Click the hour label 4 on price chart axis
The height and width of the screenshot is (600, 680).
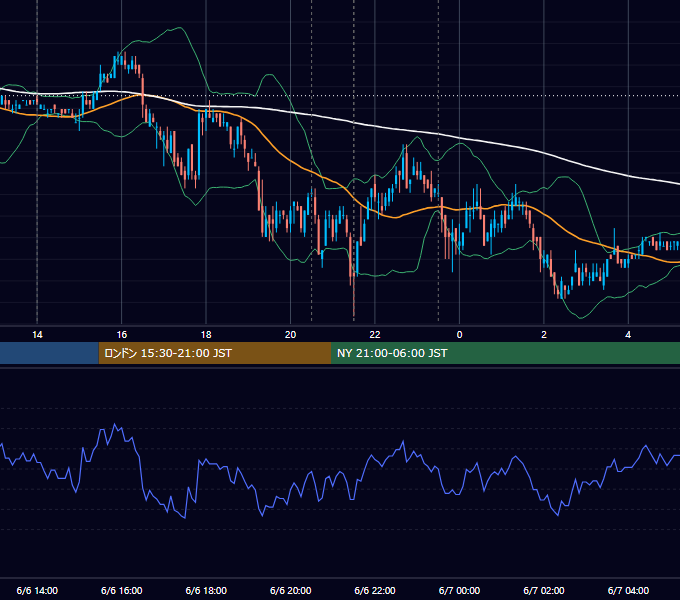(x=628, y=335)
